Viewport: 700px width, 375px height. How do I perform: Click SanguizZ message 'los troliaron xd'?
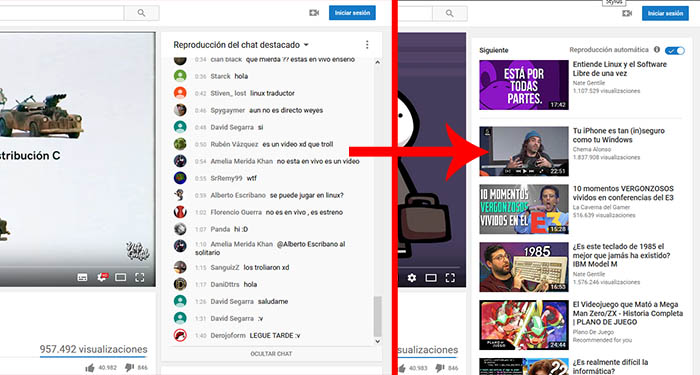tap(266, 267)
